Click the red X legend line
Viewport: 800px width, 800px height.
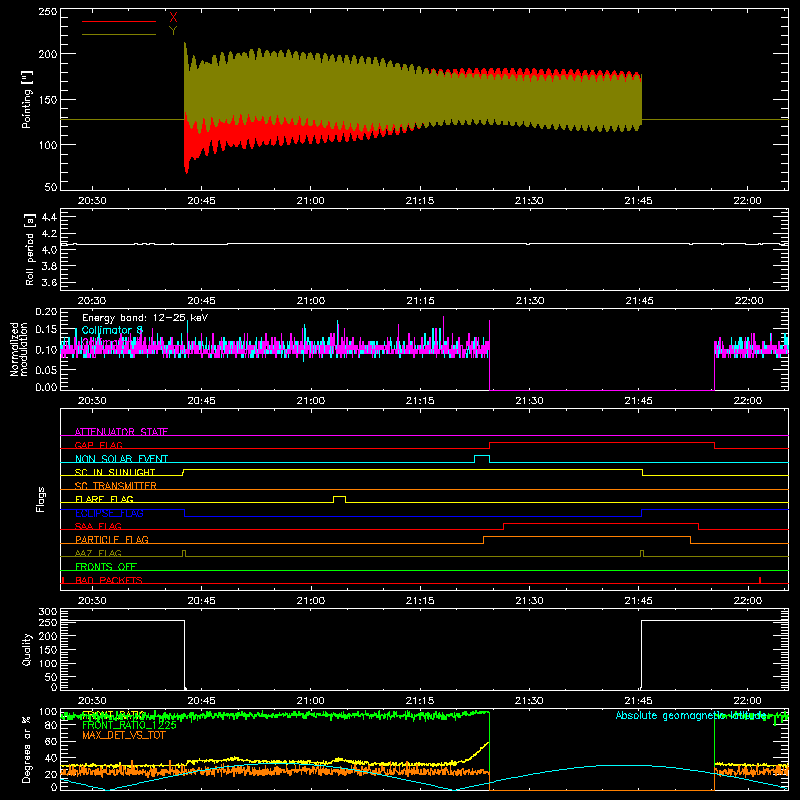click(119, 21)
